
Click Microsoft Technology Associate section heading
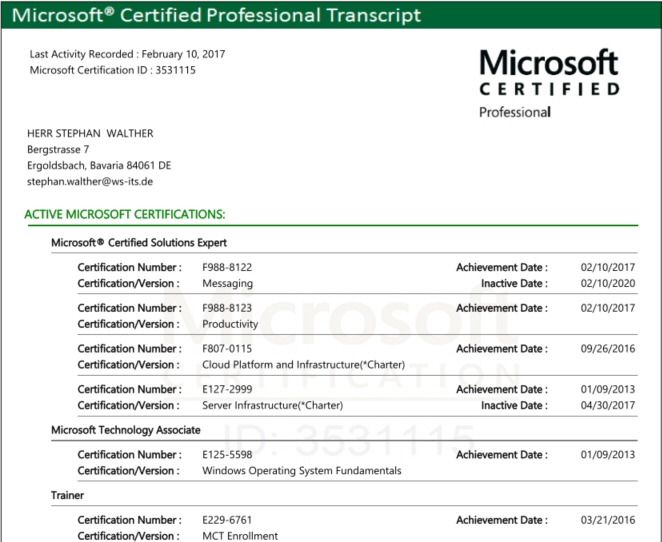(126, 430)
